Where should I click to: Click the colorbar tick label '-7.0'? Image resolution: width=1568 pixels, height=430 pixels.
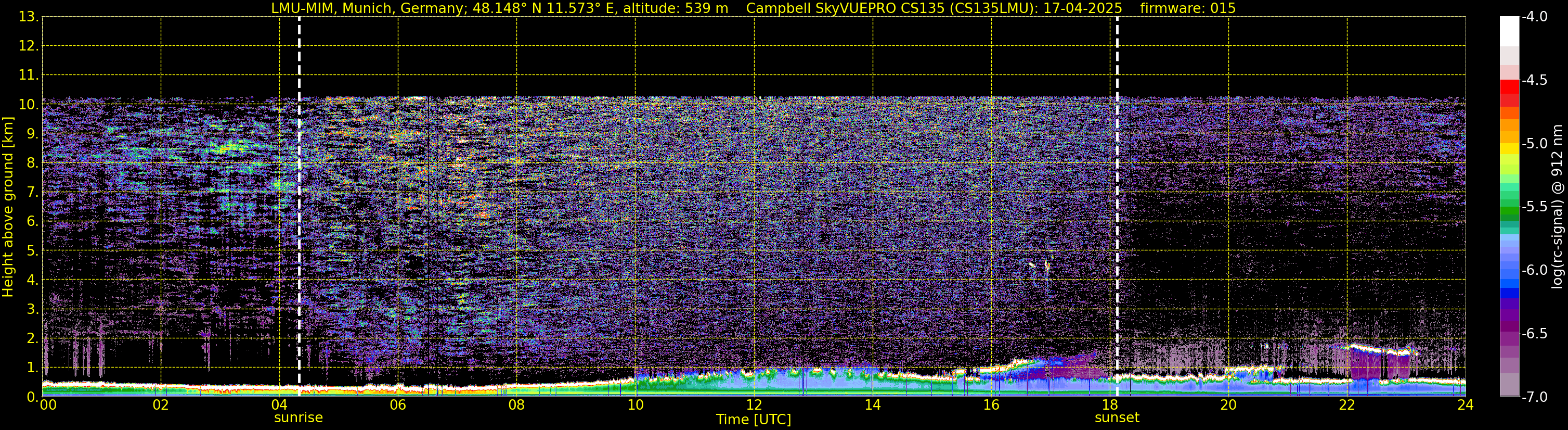(1534, 397)
